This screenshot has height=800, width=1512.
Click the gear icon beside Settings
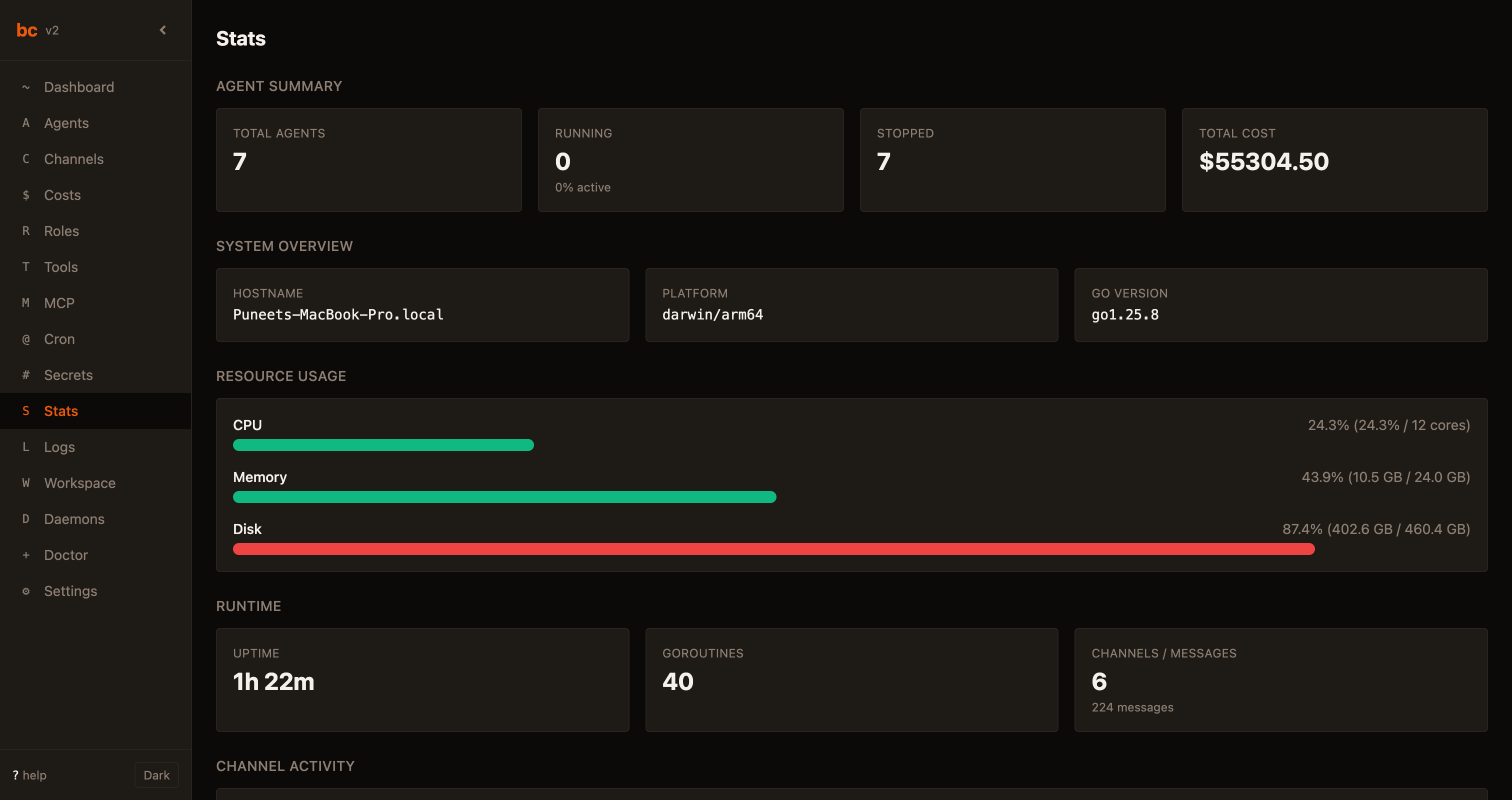pyautogui.click(x=26, y=591)
